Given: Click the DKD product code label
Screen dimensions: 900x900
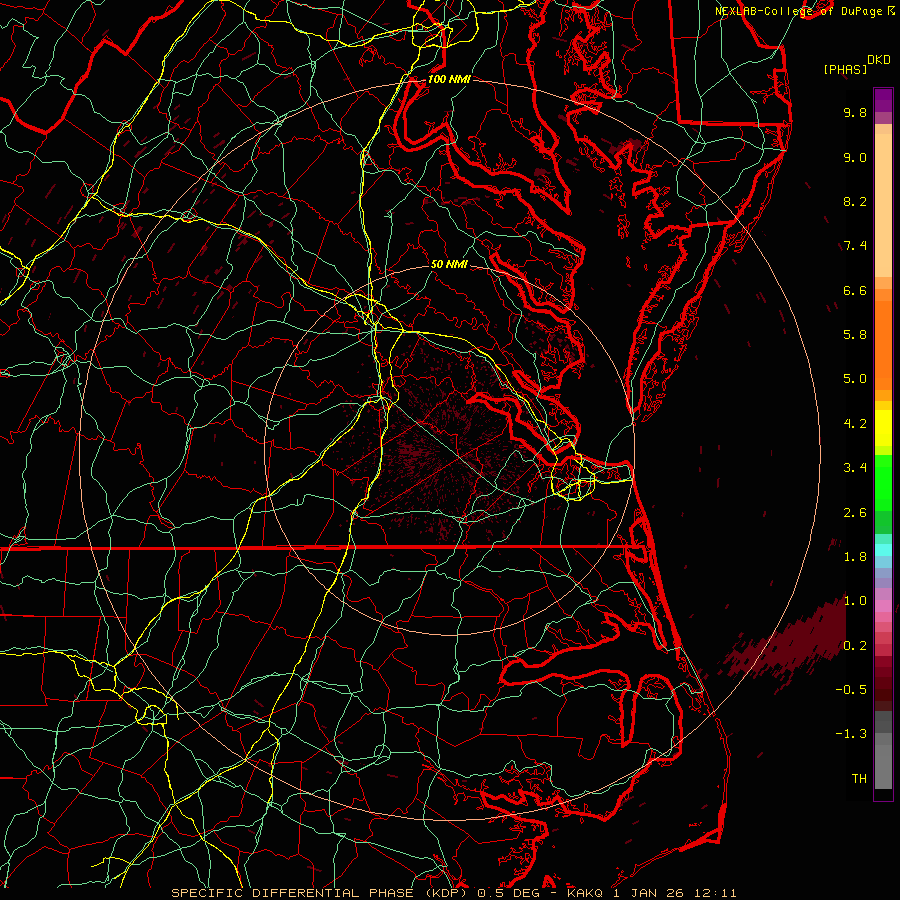Looking at the screenshot, I should pos(878,60).
